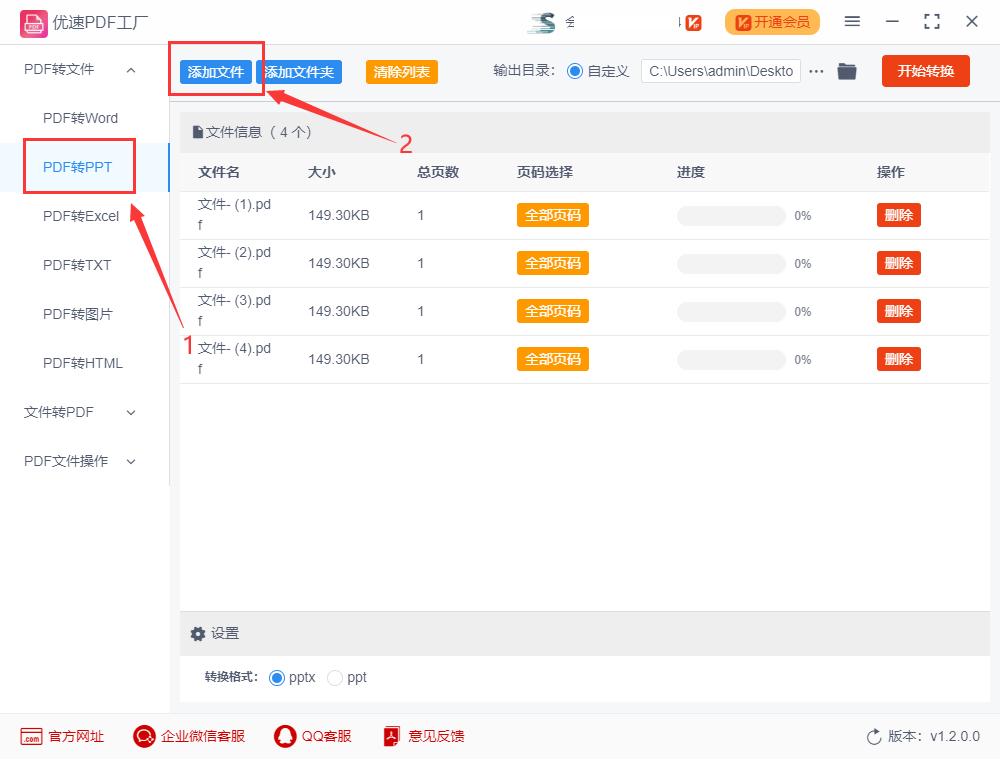Click the QQ客服 icon in footer
Image resolution: width=1000 pixels, height=760 pixels.
pyautogui.click(x=284, y=736)
